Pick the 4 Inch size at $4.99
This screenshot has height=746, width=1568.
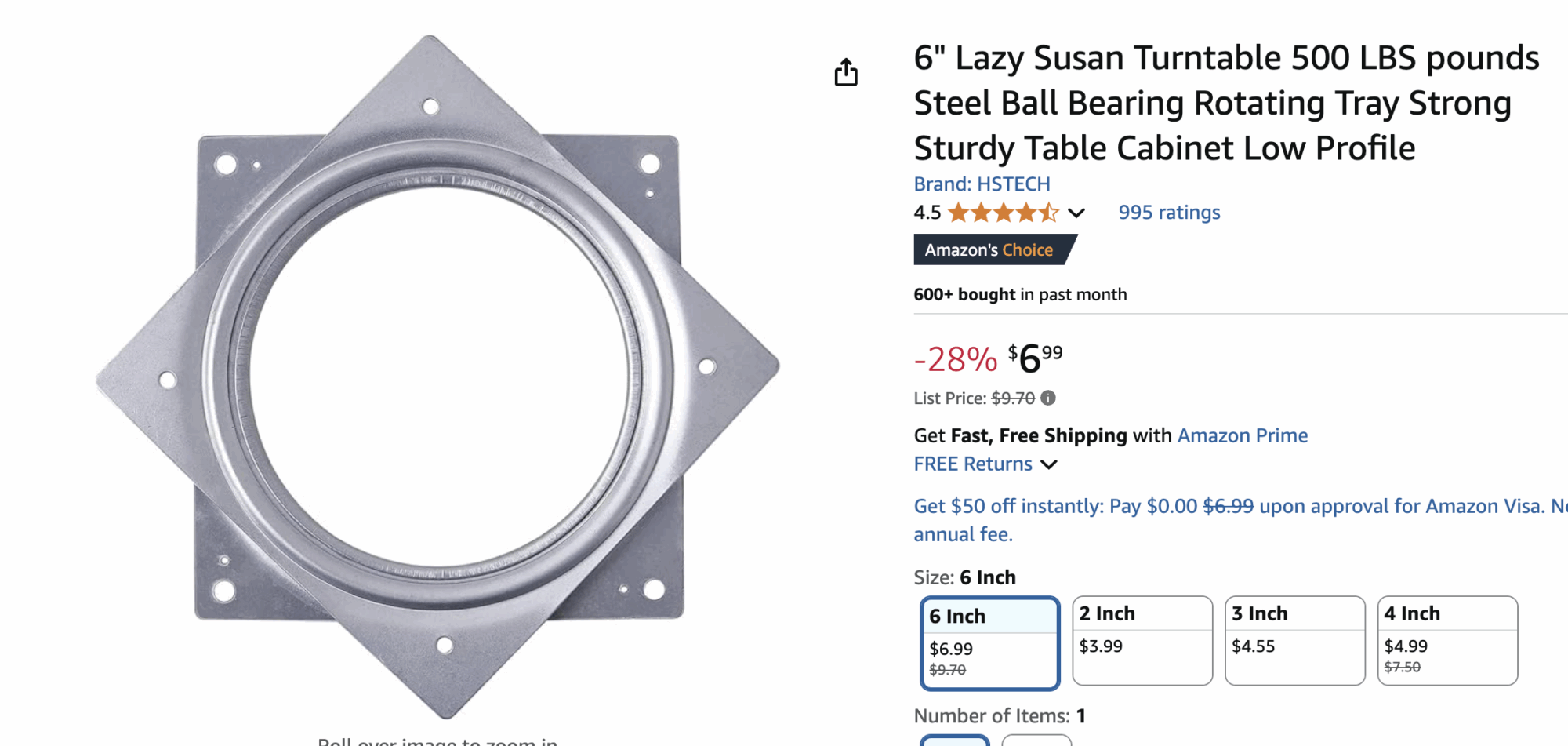tap(1447, 640)
